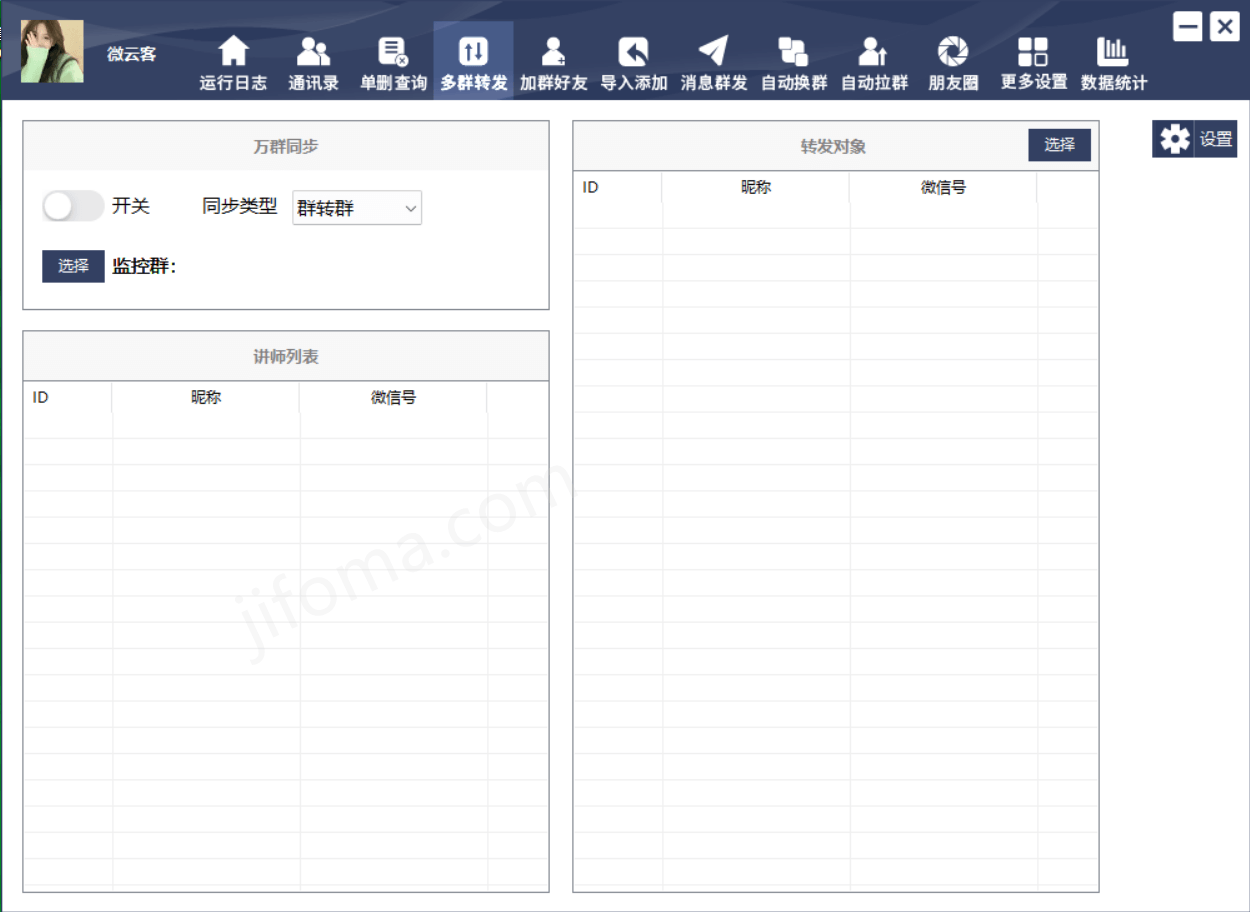
Task: Open the 消息群发 paper plane icon
Action: pos(713,51)
